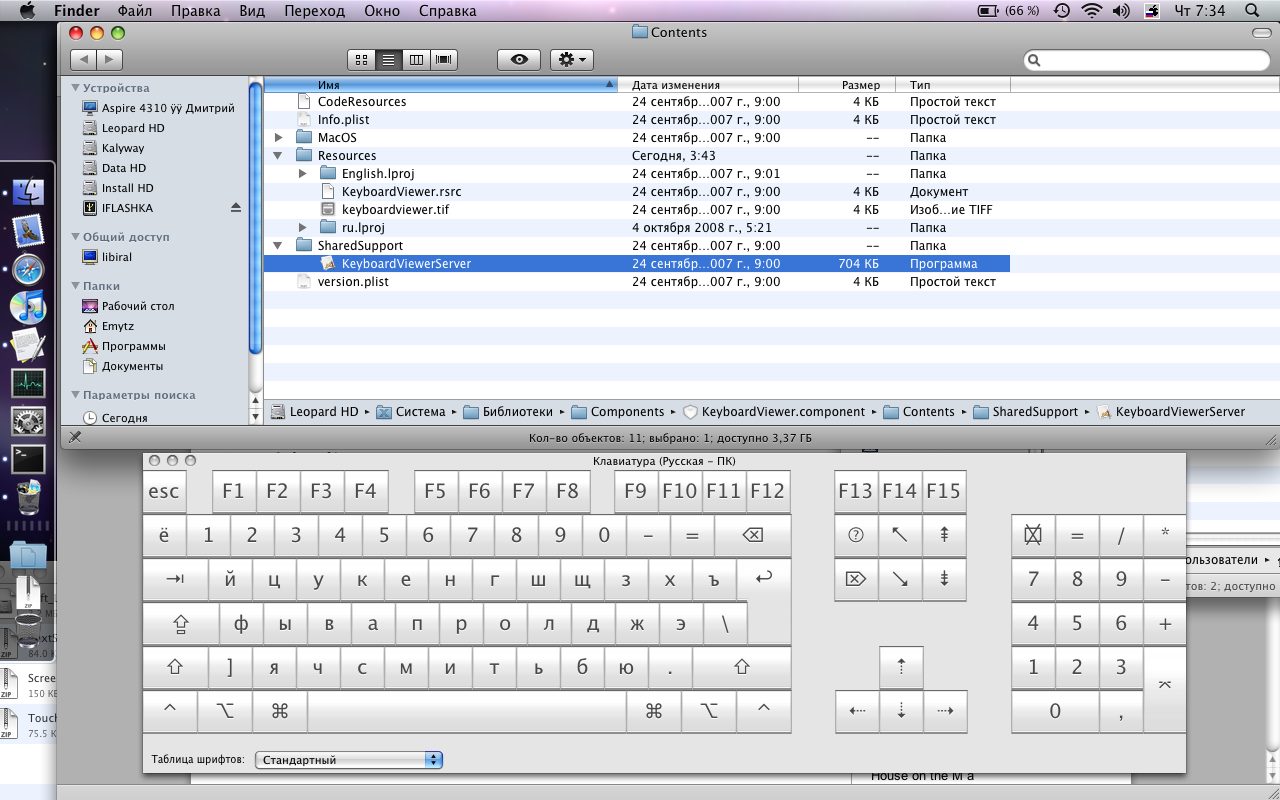This screenshot has height=800, width=1280.
Task: Click the up arrow key
Action: [x=901, y=667]
